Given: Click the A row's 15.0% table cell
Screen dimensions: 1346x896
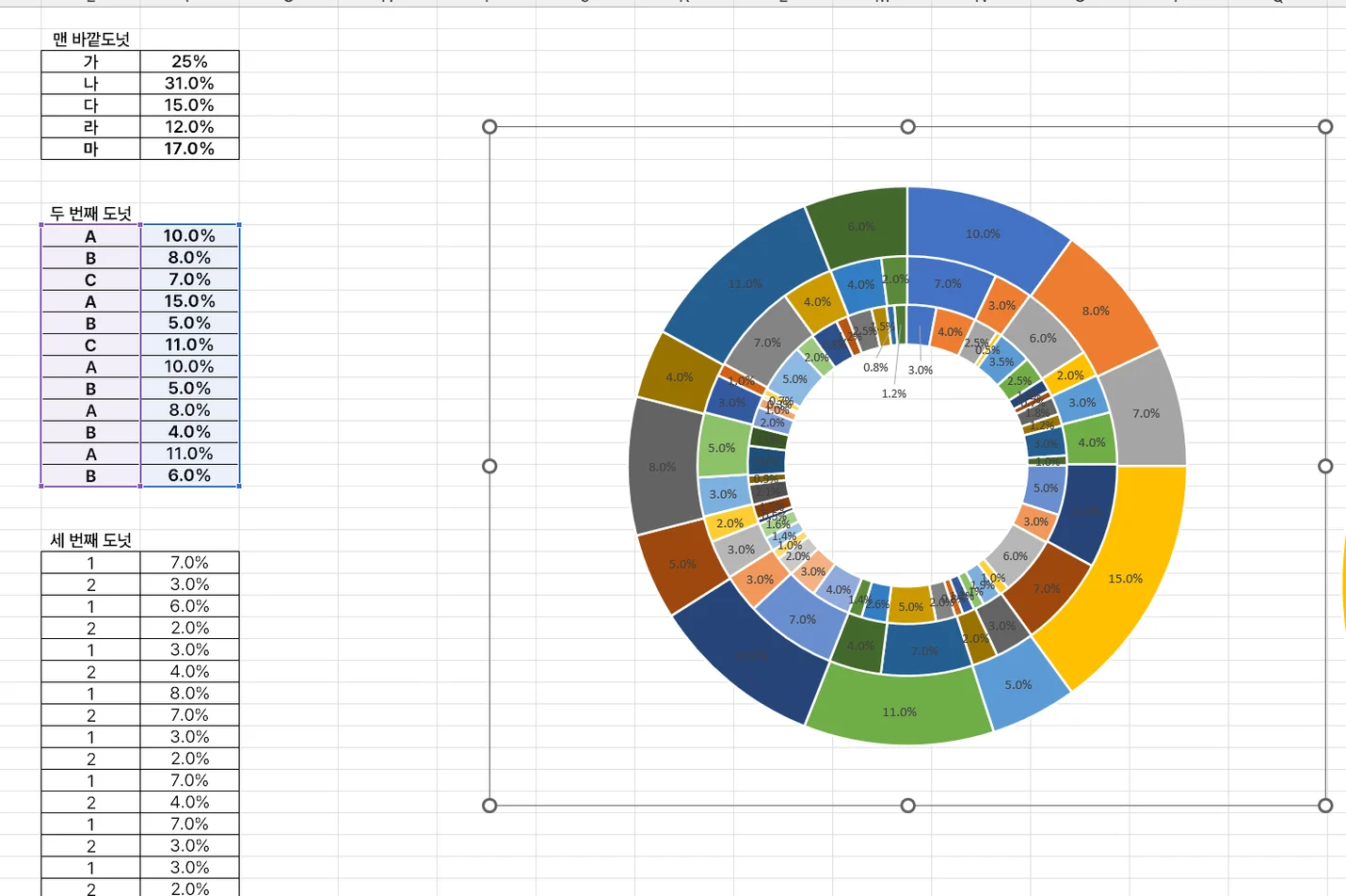Looking at the screenshot, I should (x=189, y=301).
